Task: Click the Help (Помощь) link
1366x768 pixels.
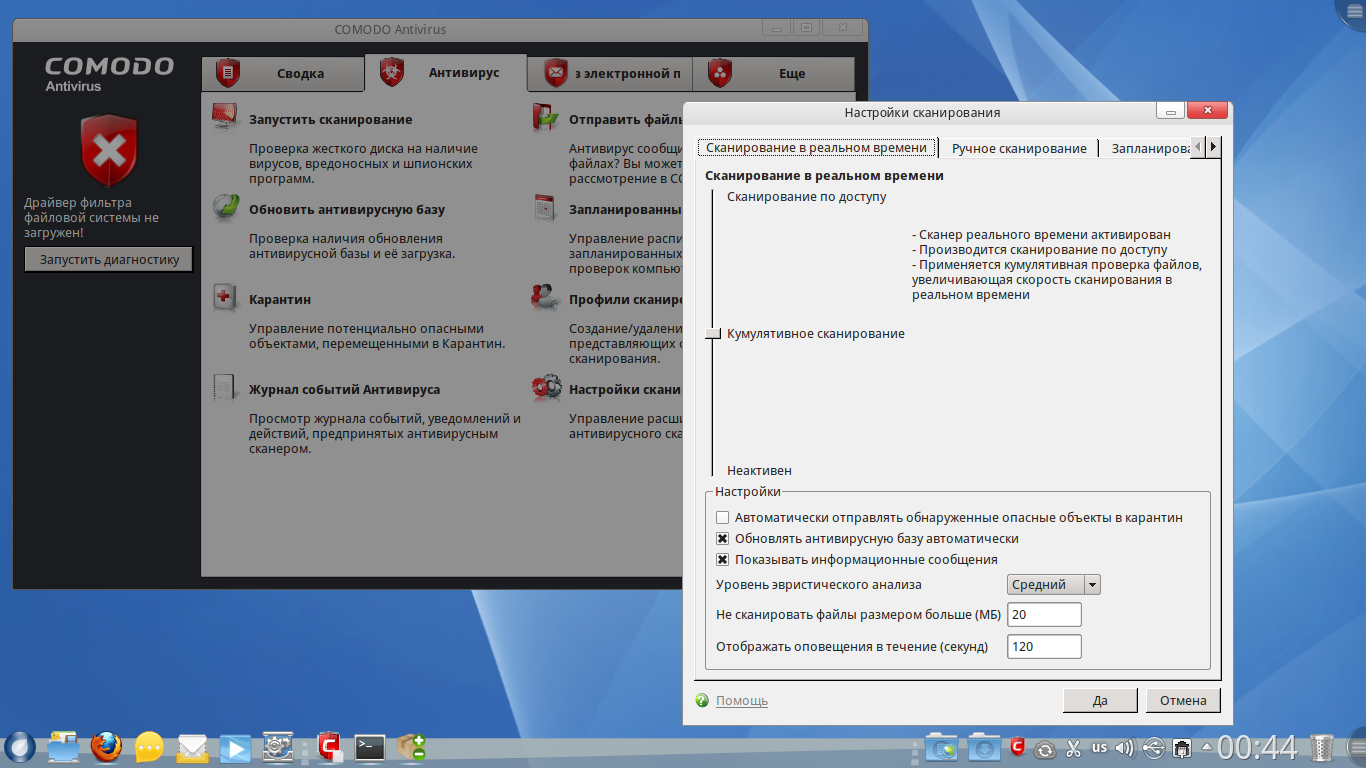Action: click(741, 701)
